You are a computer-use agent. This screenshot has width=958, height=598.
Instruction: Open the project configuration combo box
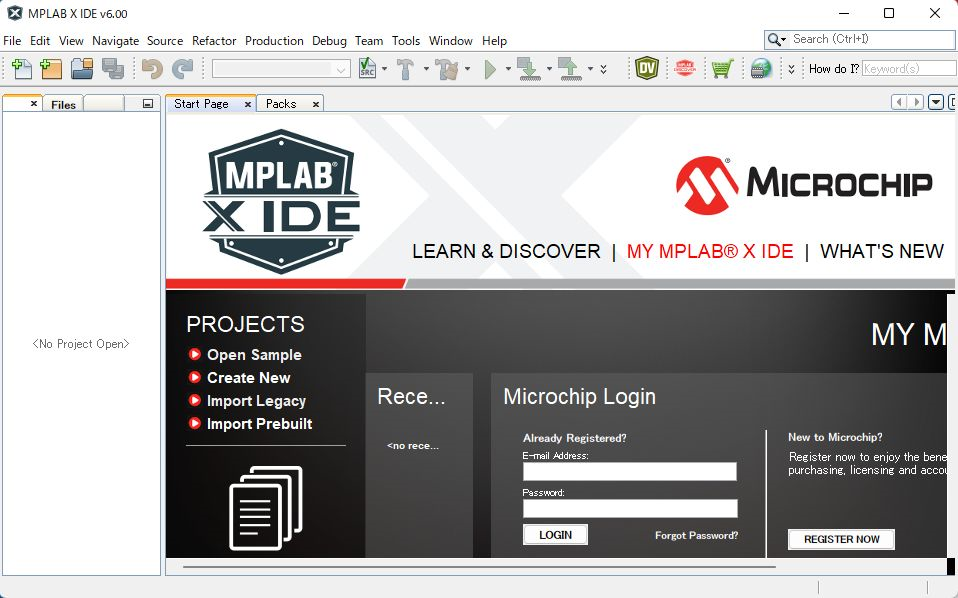point(281,69)
